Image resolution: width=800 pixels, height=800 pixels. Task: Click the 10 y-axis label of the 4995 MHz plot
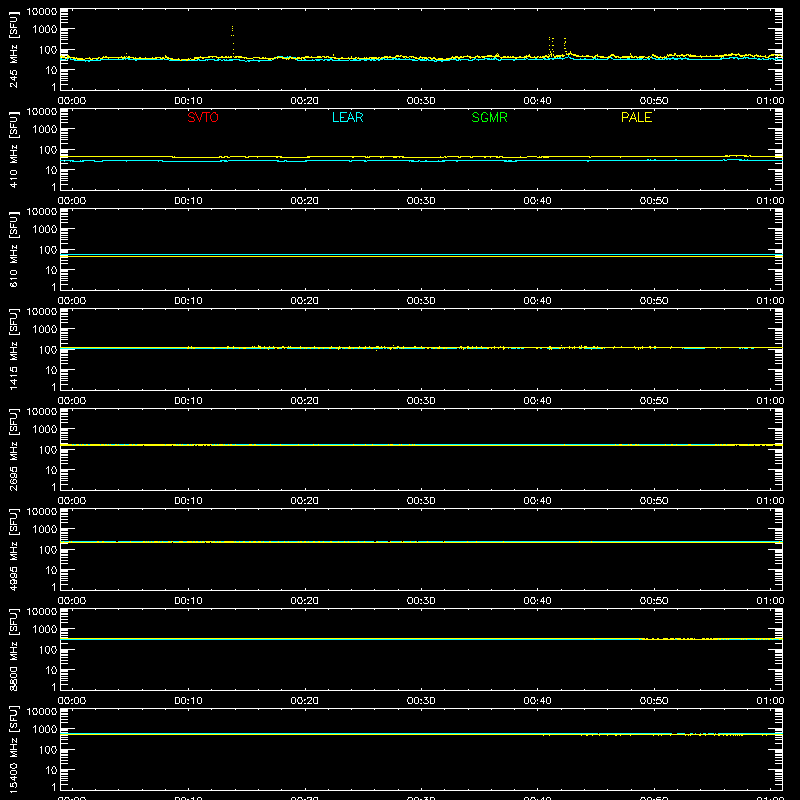[x=51, y=570]
